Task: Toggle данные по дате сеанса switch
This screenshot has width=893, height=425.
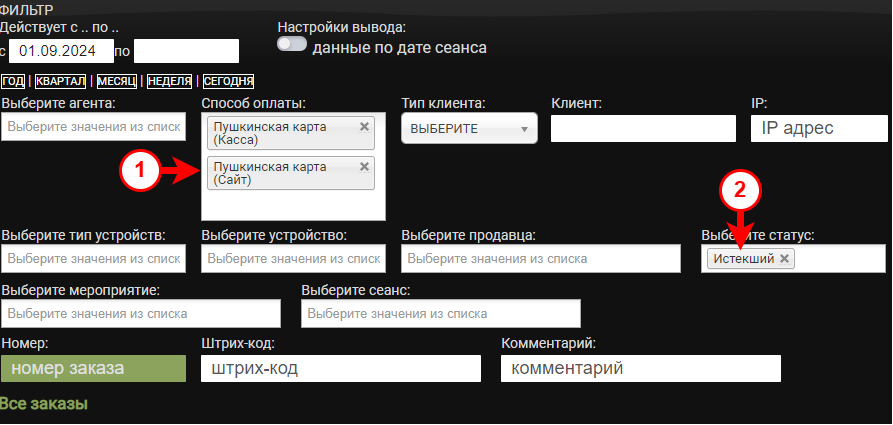Action: [x=292, y=46]
